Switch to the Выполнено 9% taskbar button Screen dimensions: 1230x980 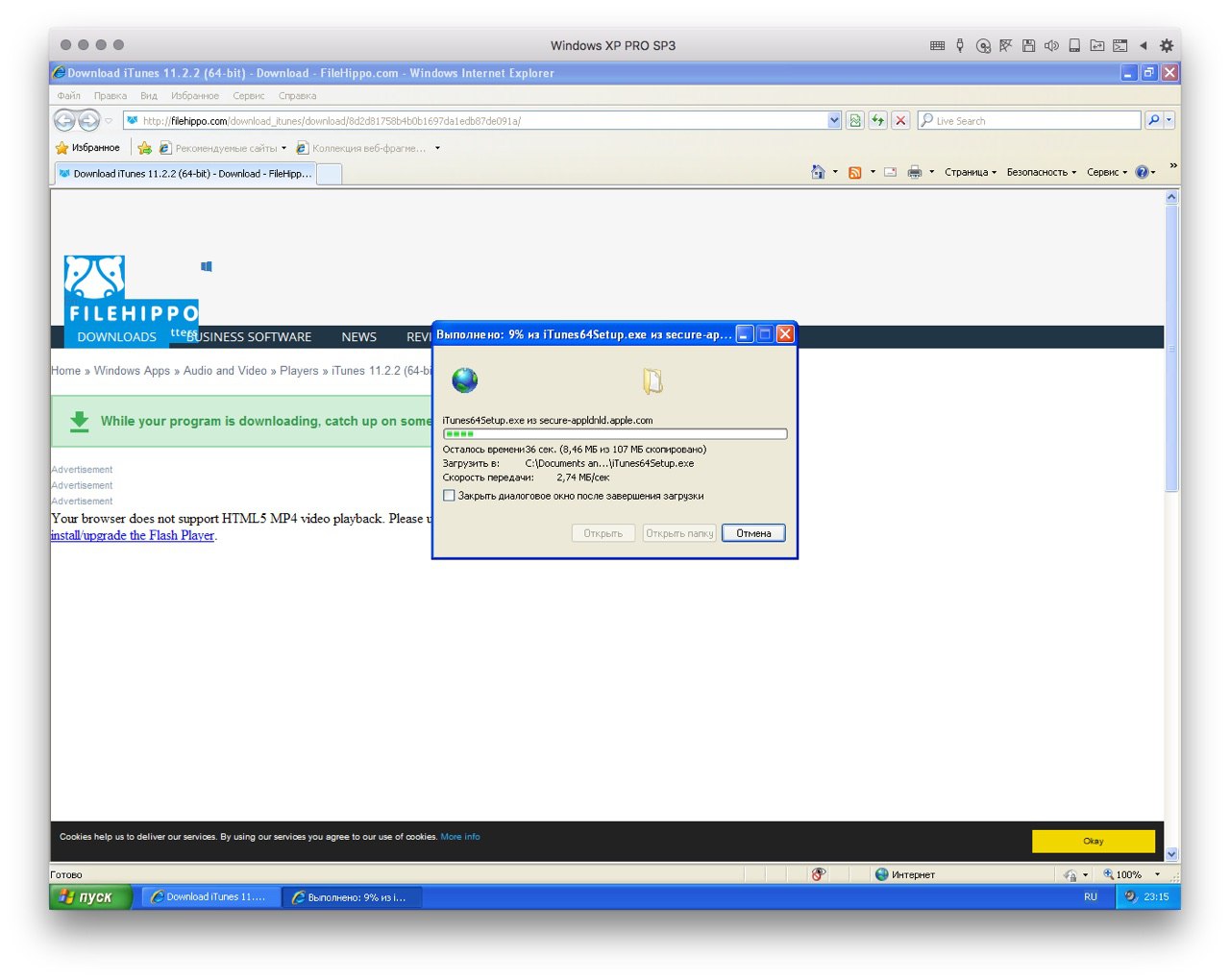click(352, 896)
